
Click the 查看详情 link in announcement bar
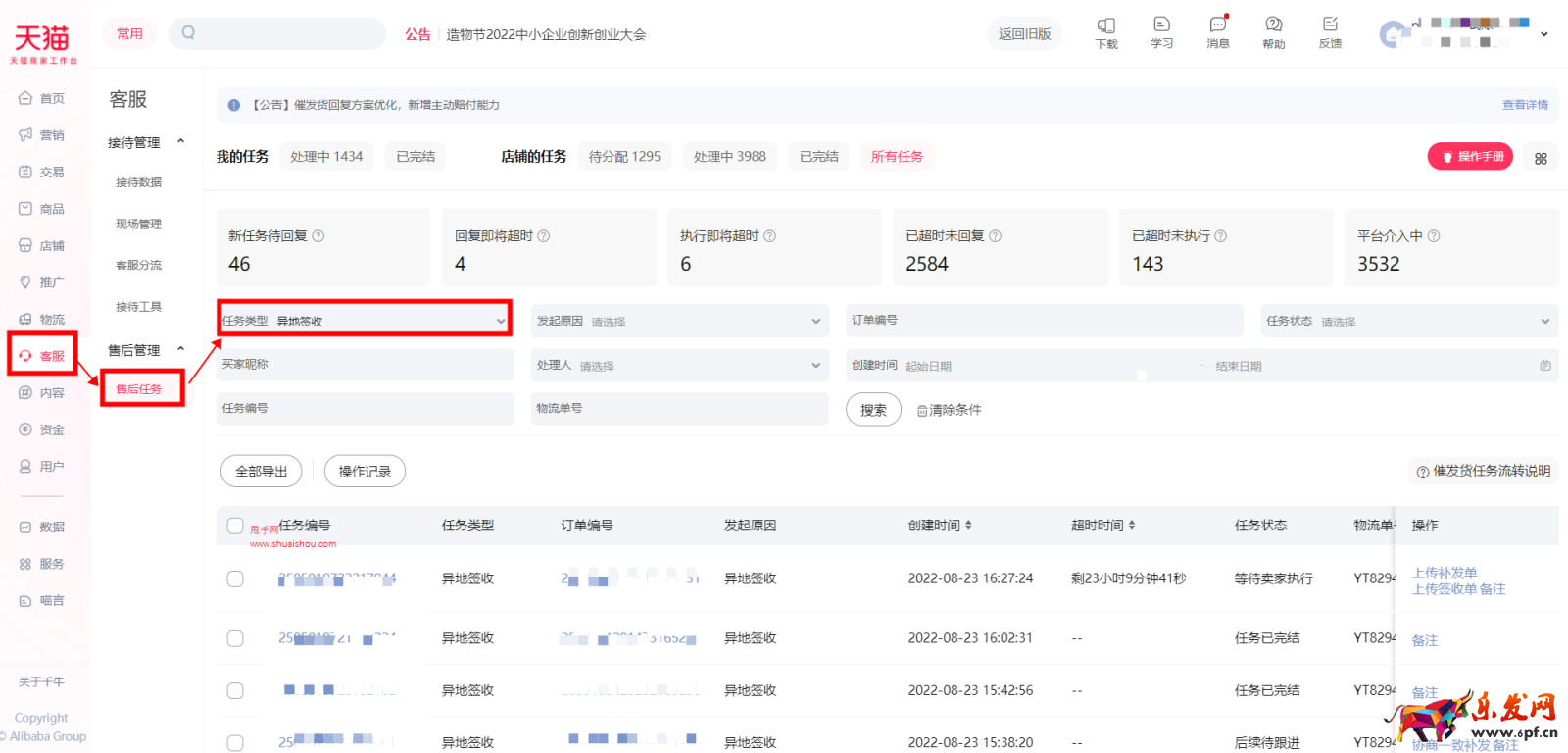(x=1526, y=105)
